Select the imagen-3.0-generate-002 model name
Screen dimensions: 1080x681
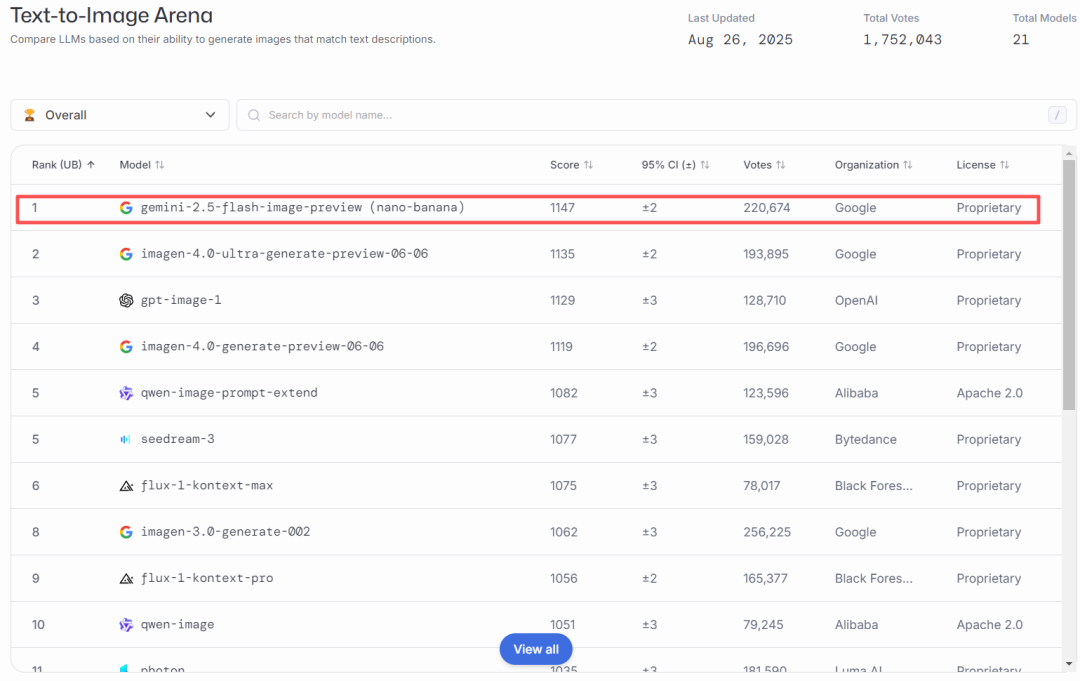click(226, 532)
